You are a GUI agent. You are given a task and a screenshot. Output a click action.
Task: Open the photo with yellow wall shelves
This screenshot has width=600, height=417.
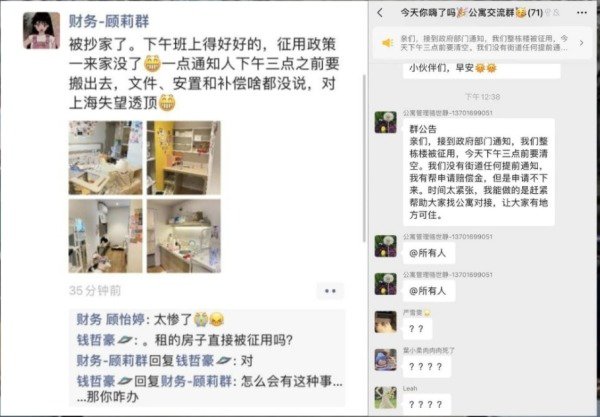(x=184, y=158)
